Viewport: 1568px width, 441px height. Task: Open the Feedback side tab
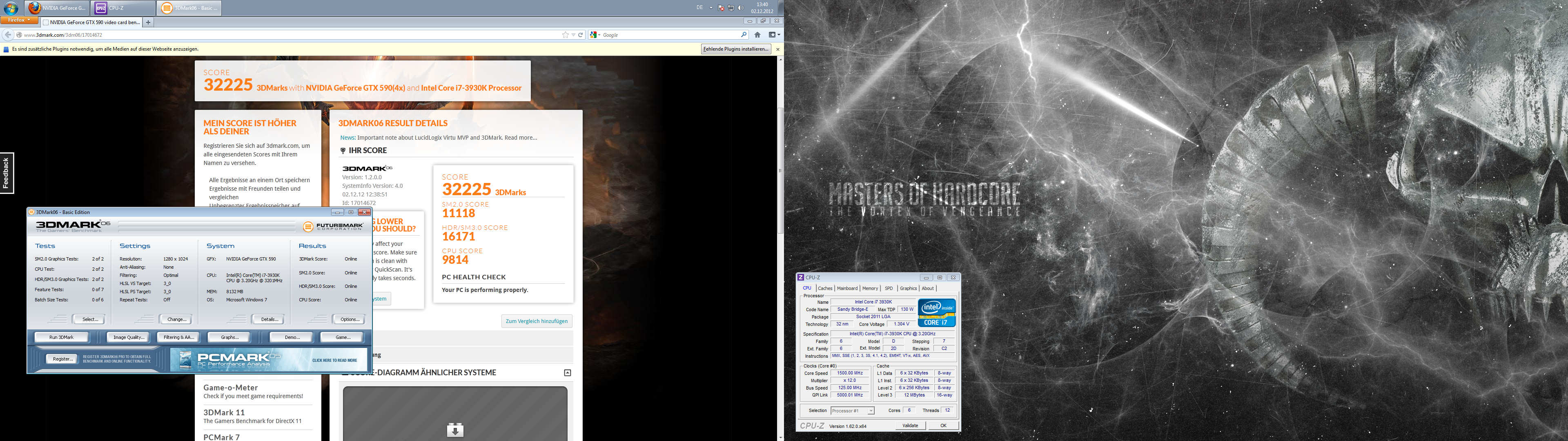click(6, 173)
